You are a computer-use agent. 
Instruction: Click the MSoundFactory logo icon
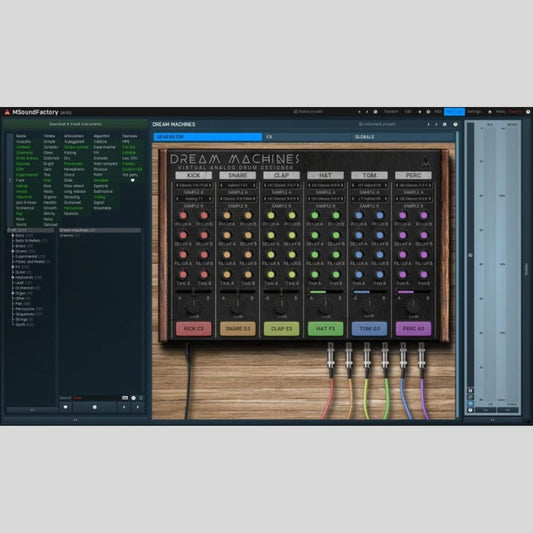pos(7,112)
